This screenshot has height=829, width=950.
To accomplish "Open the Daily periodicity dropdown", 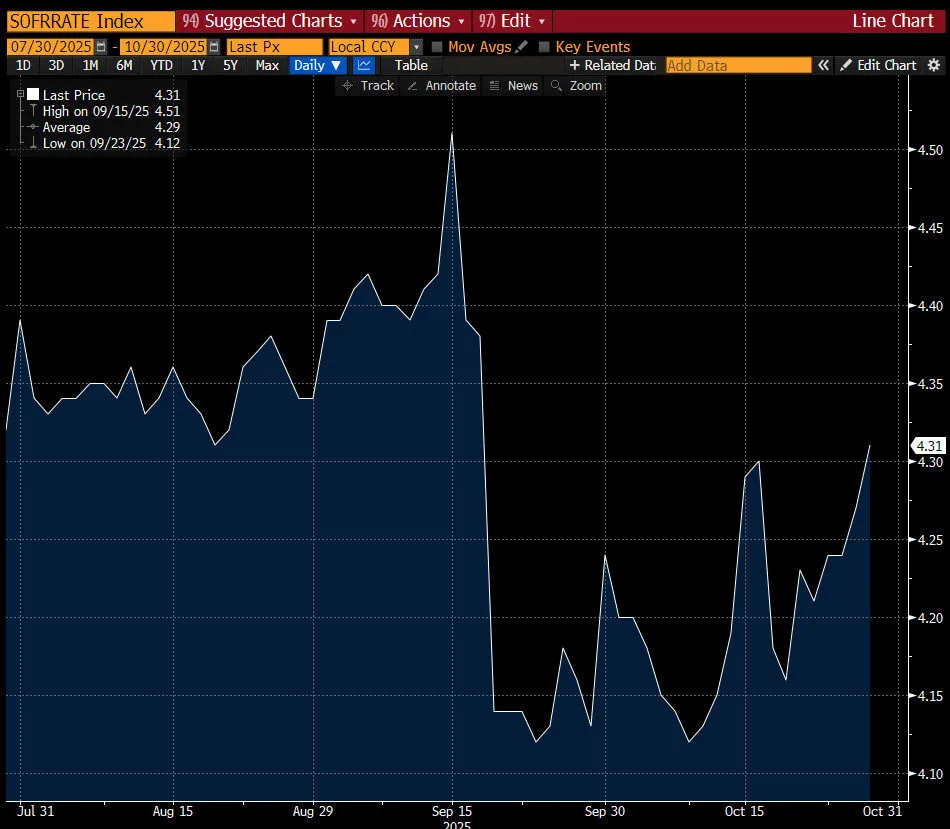I will coord(318,65).
